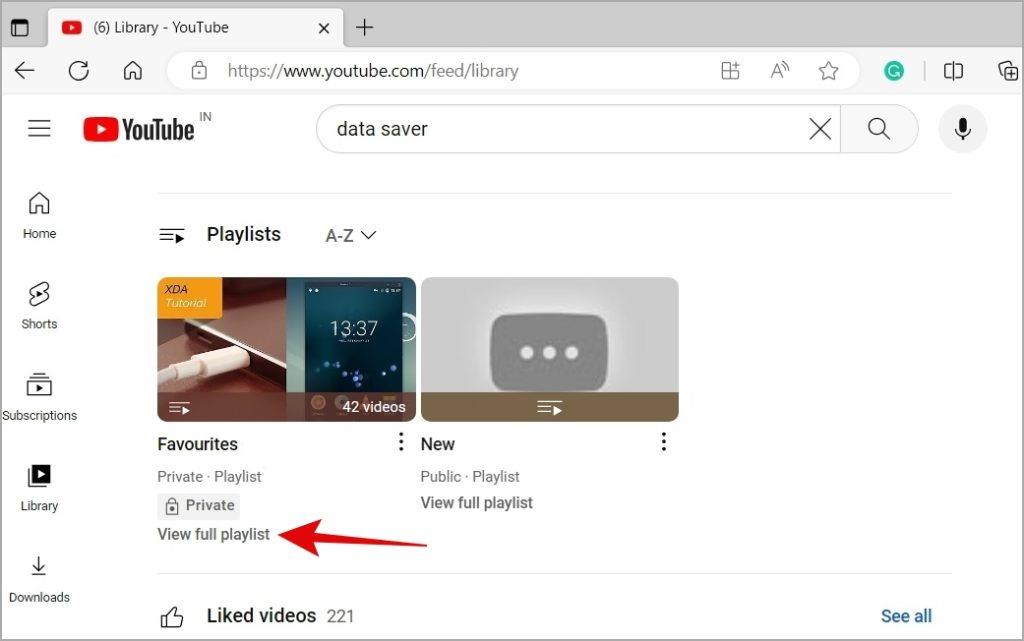
Task: Open the Favourites playlist thumbnail
Action: (287, 349)
